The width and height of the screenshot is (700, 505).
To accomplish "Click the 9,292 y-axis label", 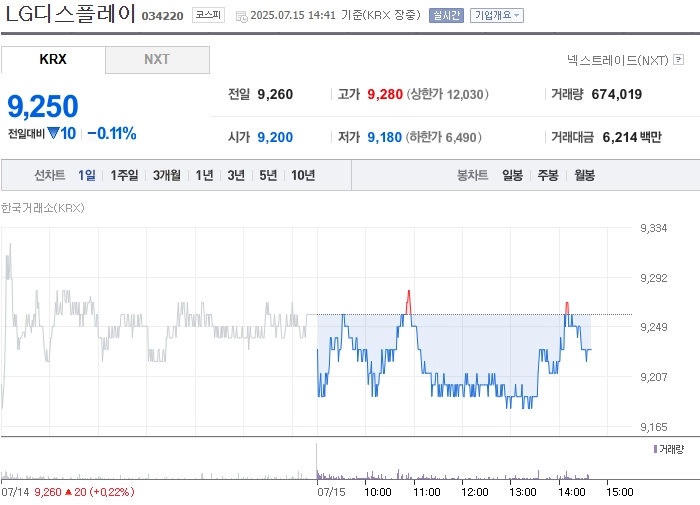I will 654,278.
